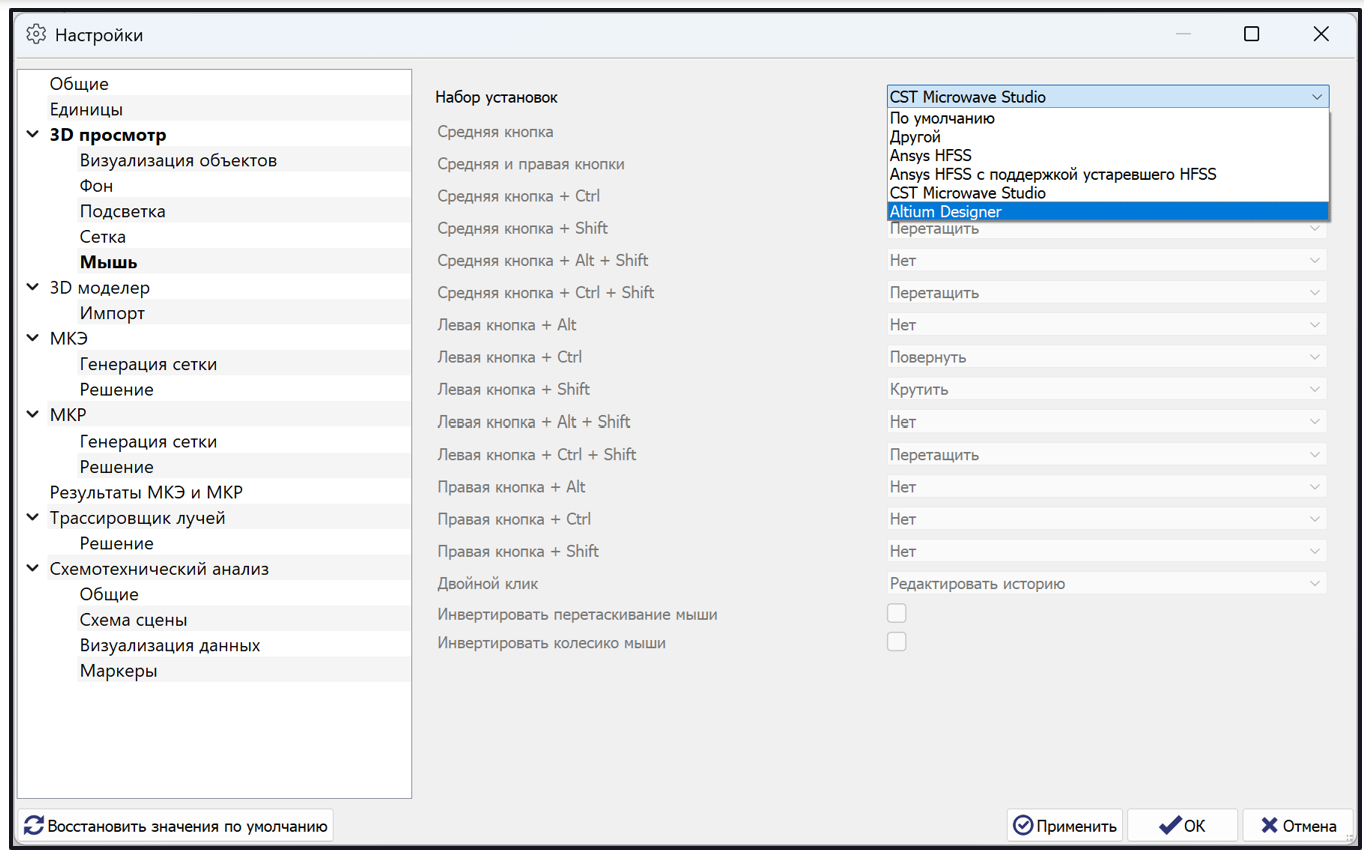This screenshot has width=1364, height=850.
Task: Select Единицы in the settings tree
Action: pos(86,109)
